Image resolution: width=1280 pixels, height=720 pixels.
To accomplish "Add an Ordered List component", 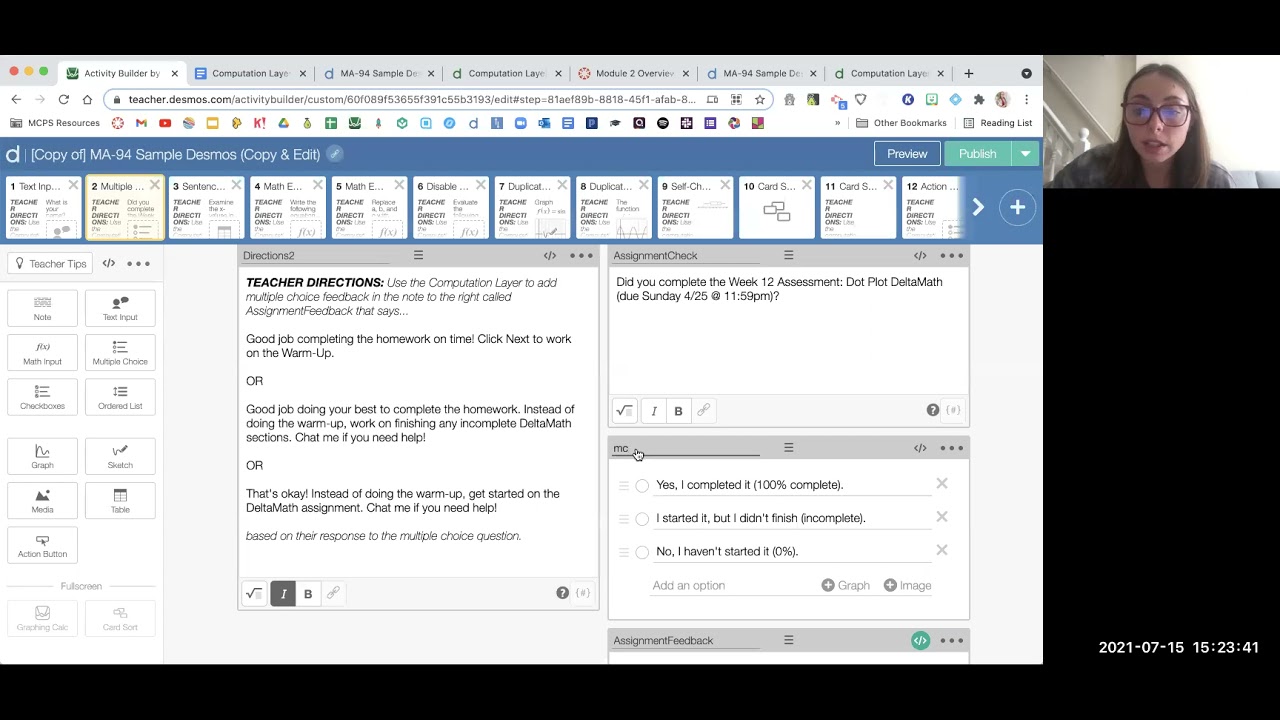I will pos(120,397).
